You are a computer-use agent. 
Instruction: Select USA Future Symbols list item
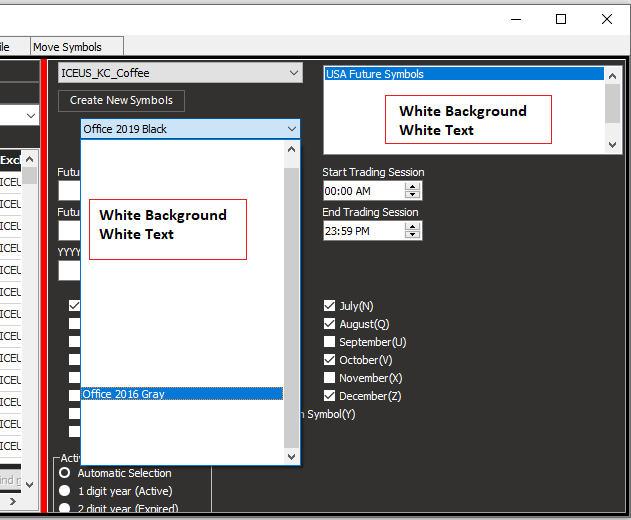tap(464, 74)
